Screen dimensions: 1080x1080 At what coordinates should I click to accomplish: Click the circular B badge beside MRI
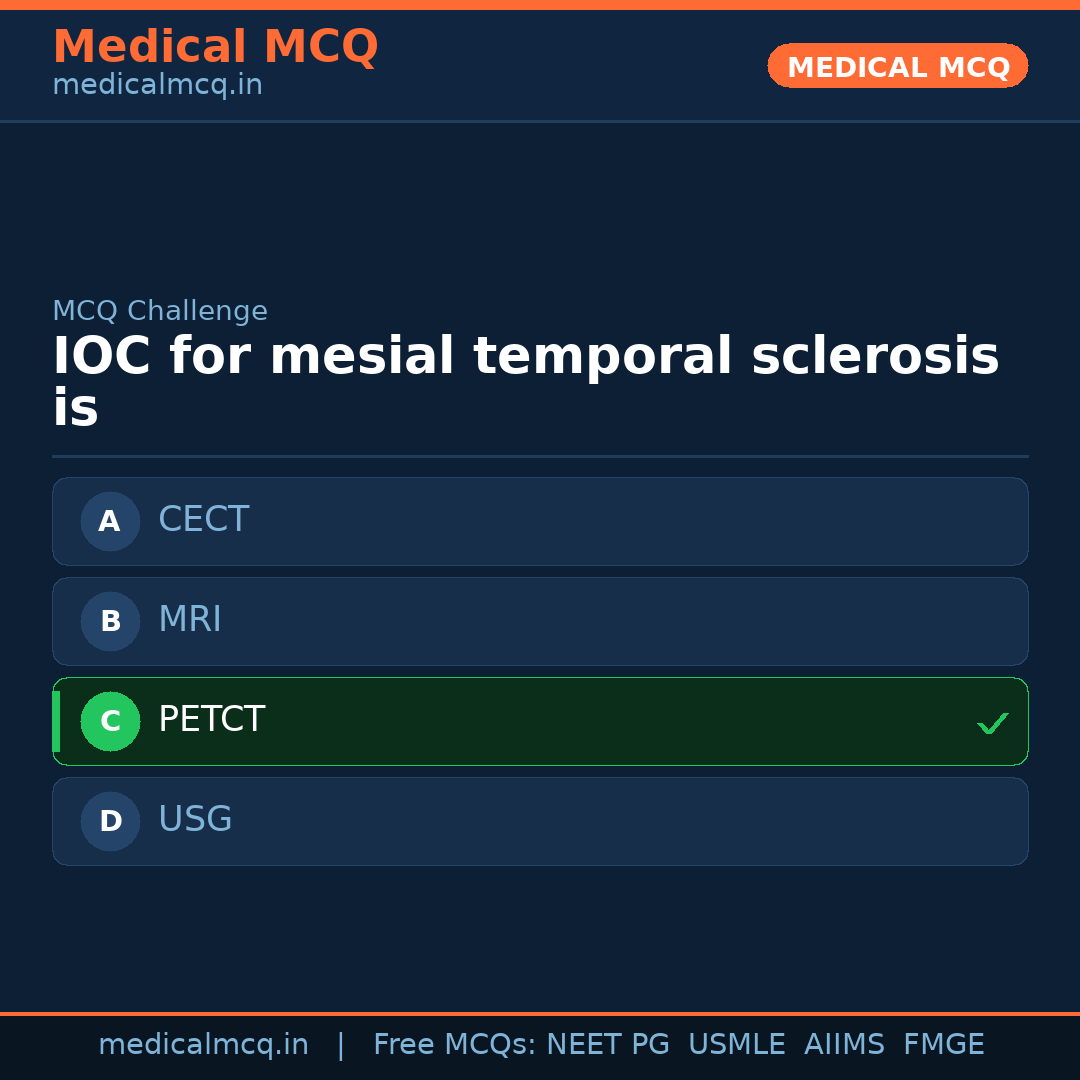pyautogui.click(x=110, y=621)
